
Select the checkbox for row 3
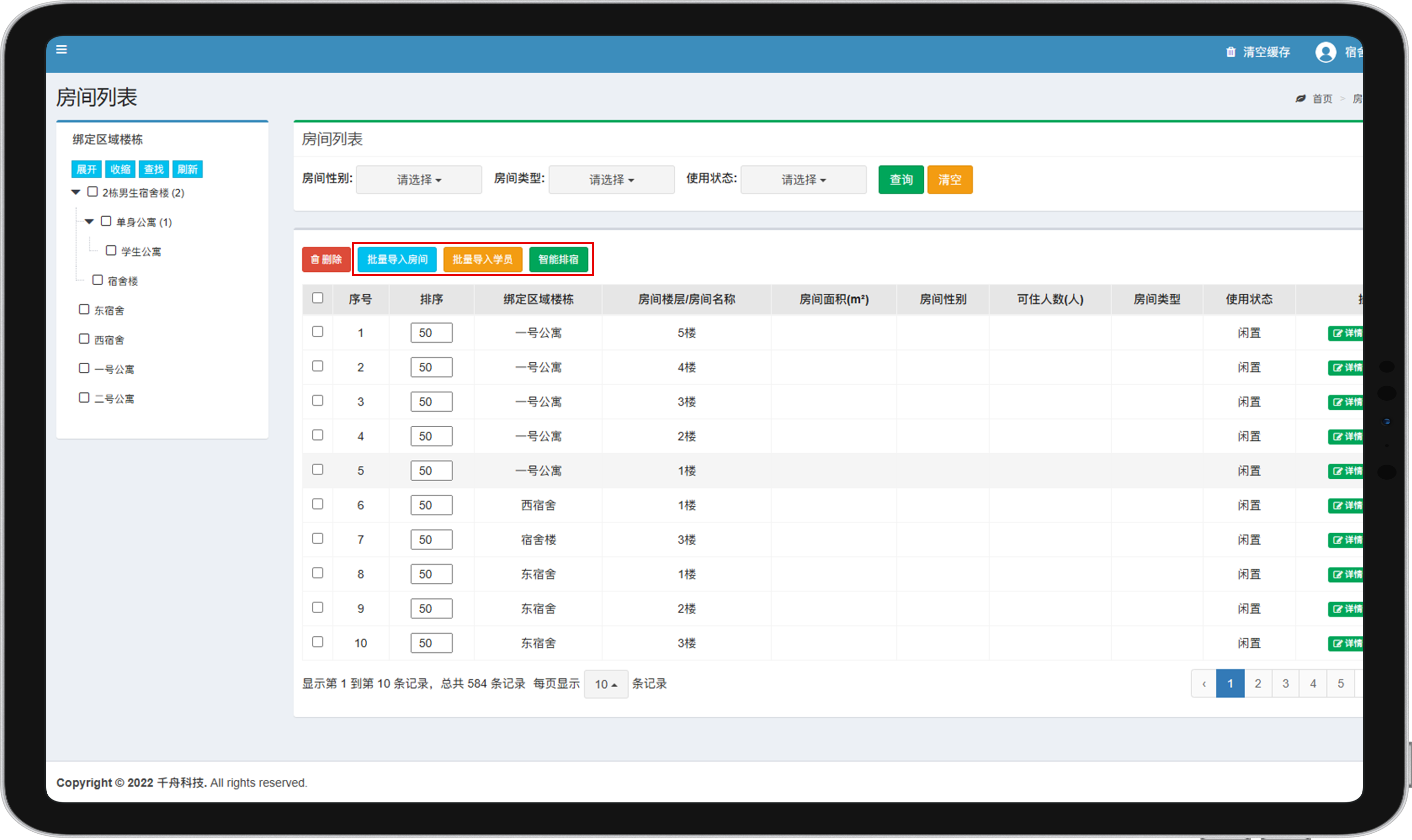point(318,401)
